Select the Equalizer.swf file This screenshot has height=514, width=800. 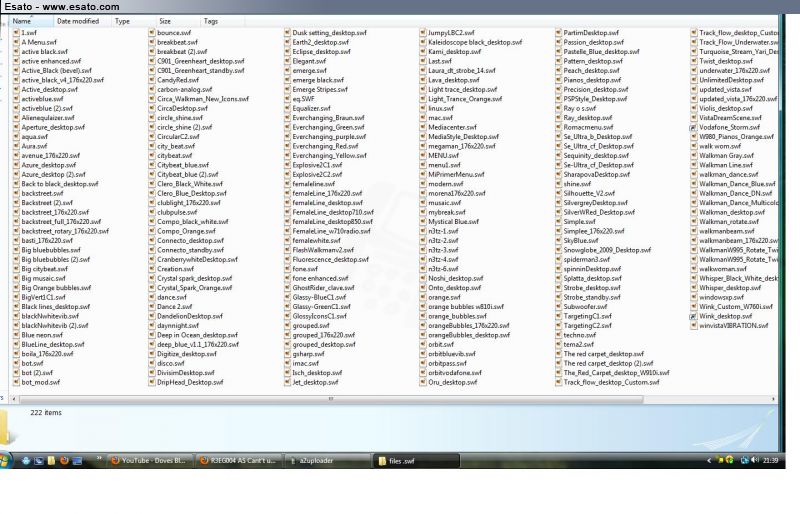310,108
